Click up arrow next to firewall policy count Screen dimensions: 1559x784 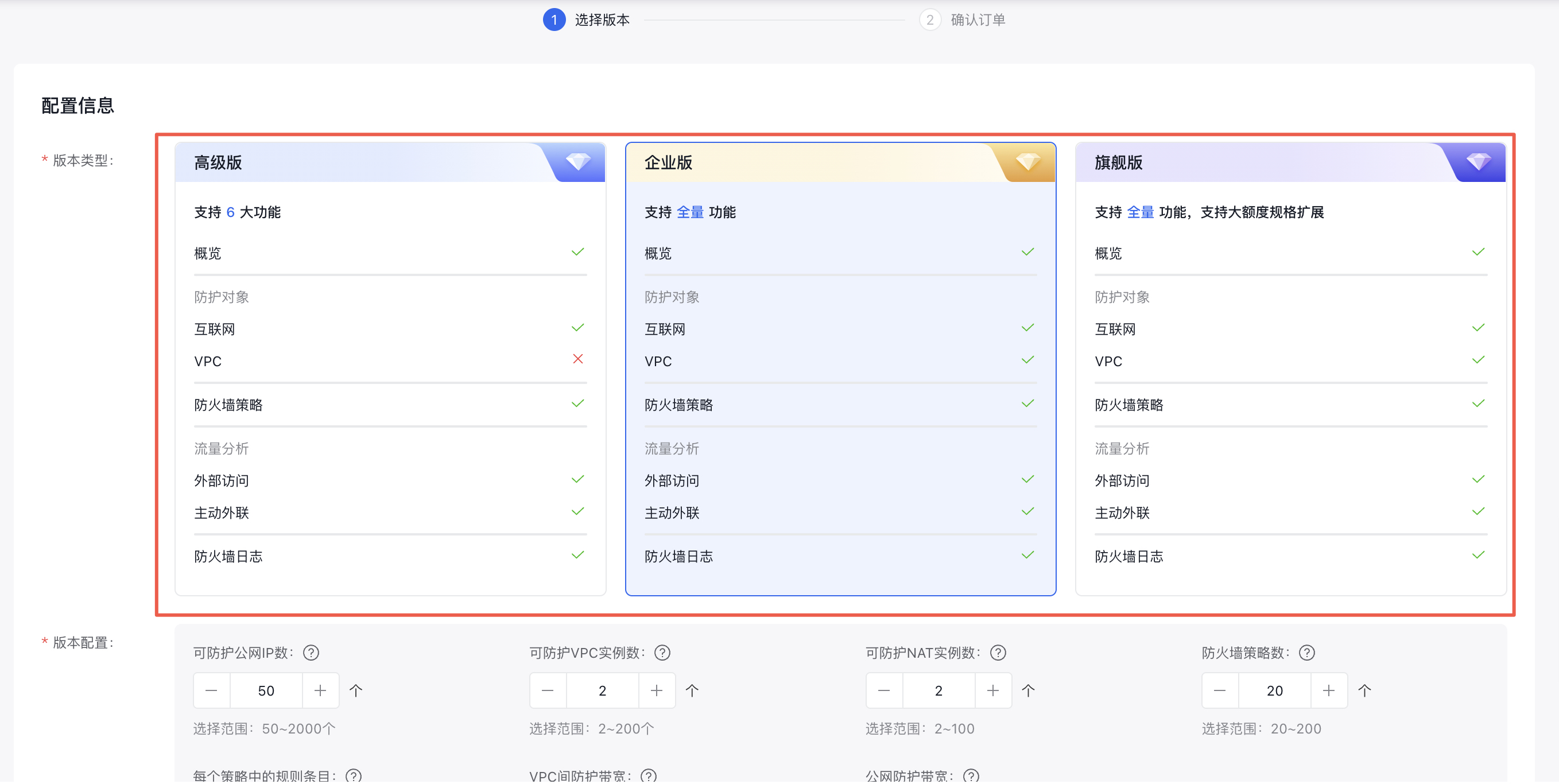coord(1364,690)
